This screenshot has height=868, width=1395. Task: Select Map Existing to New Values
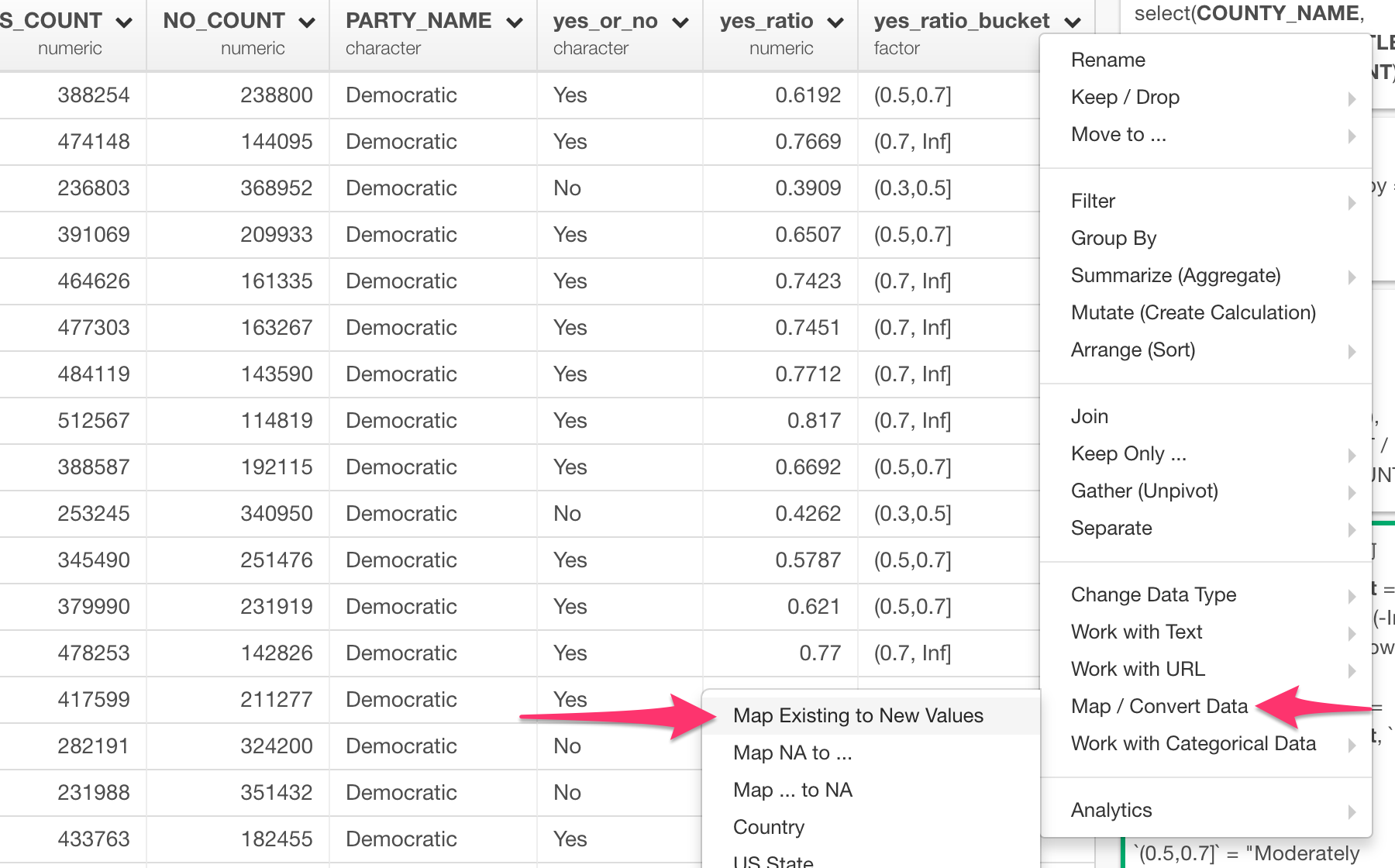point(859,715)
